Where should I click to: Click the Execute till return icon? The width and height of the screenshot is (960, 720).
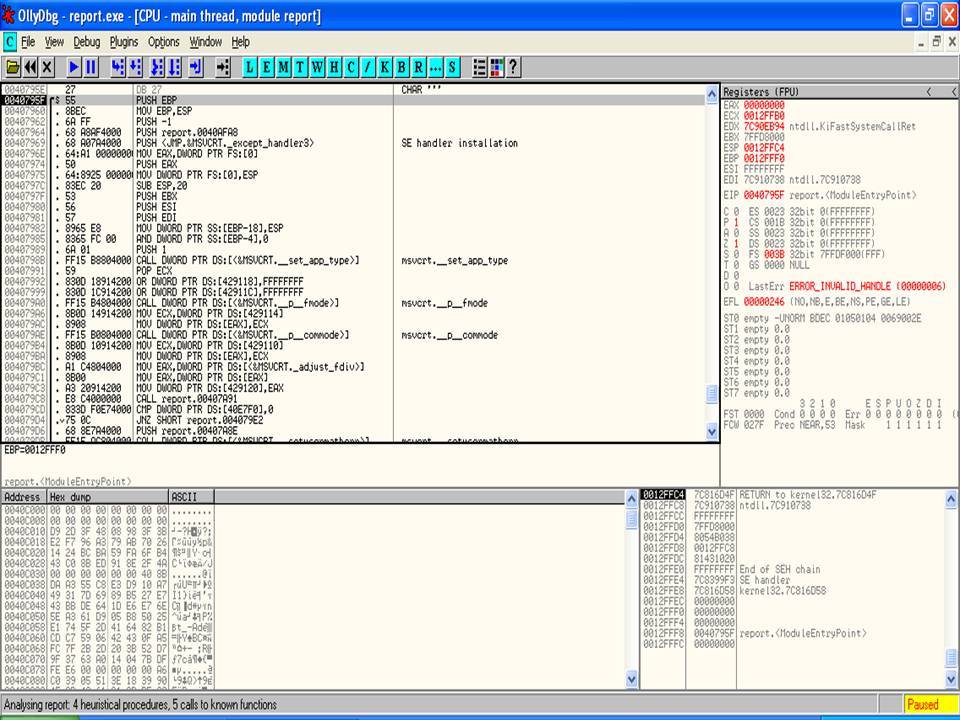196,67
